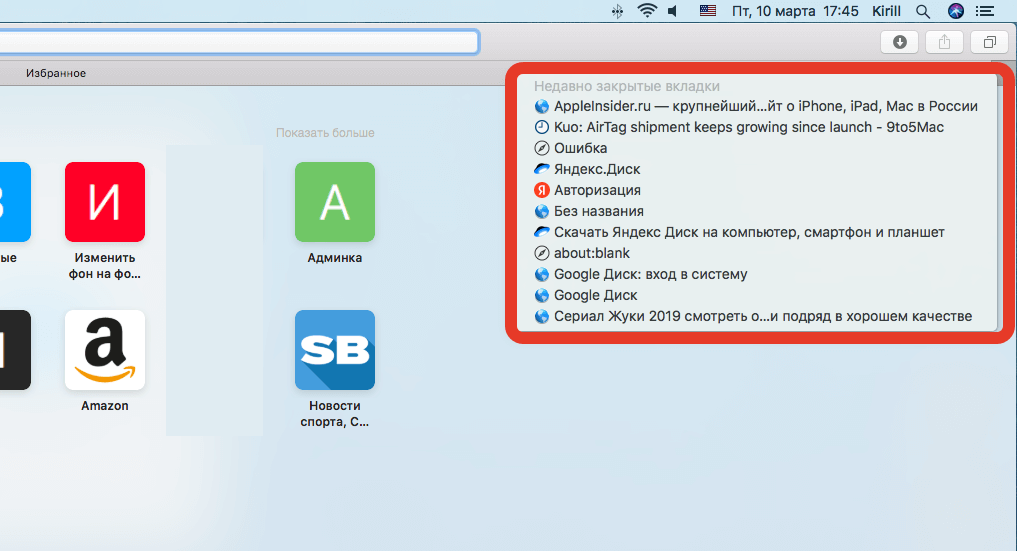Open Spotlight search magnifier in menu bar
Viewport: 1017px width, 551px height.
tap(923, 11)
